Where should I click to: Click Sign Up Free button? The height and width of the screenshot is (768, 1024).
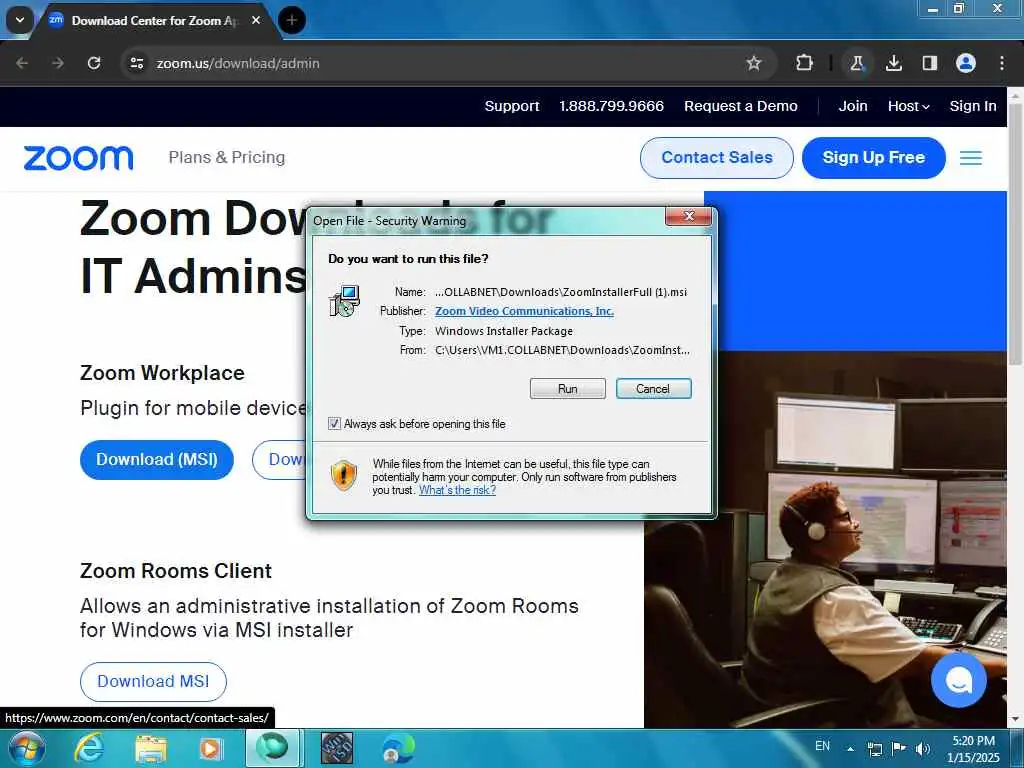coord(874,157)
